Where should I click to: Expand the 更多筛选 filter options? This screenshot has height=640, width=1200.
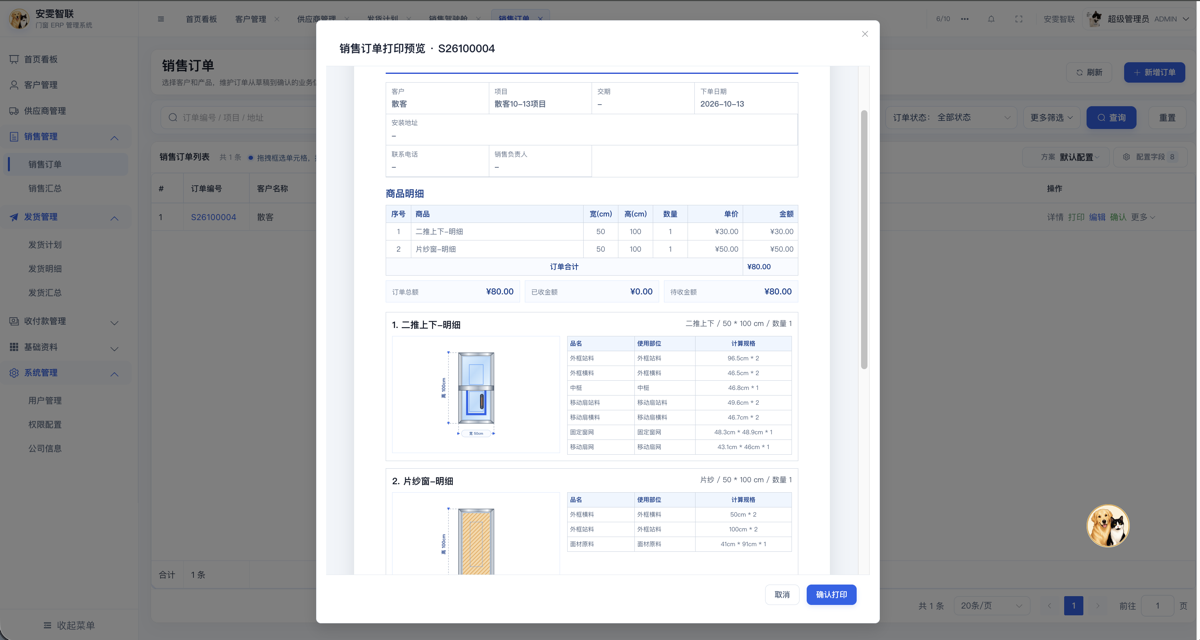(1051, 118)
